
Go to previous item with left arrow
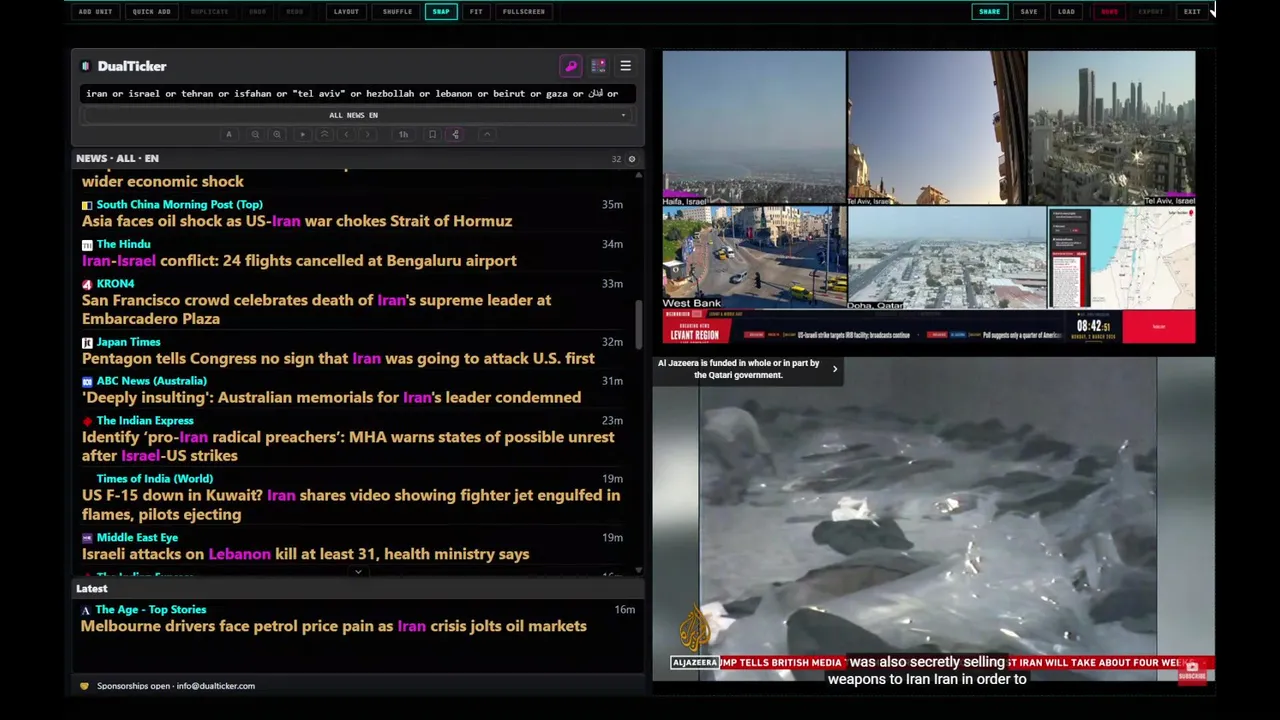[x=346, y=134]
